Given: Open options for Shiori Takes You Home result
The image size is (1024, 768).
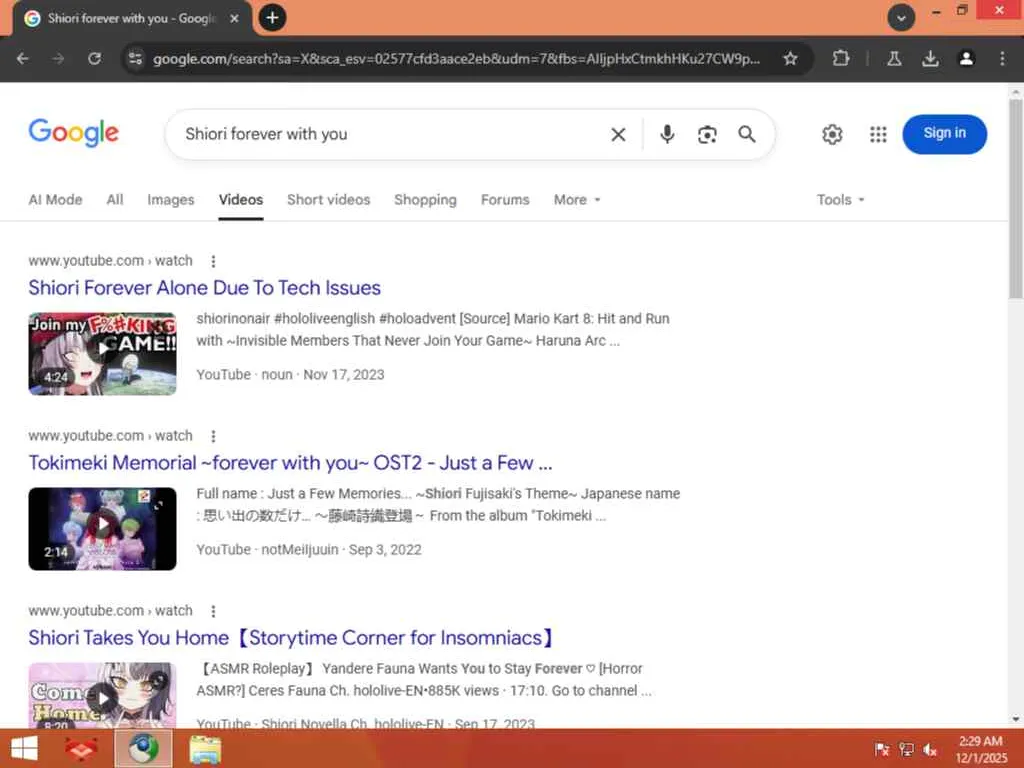Looking at the screenshot, I should tap(213, 611).
